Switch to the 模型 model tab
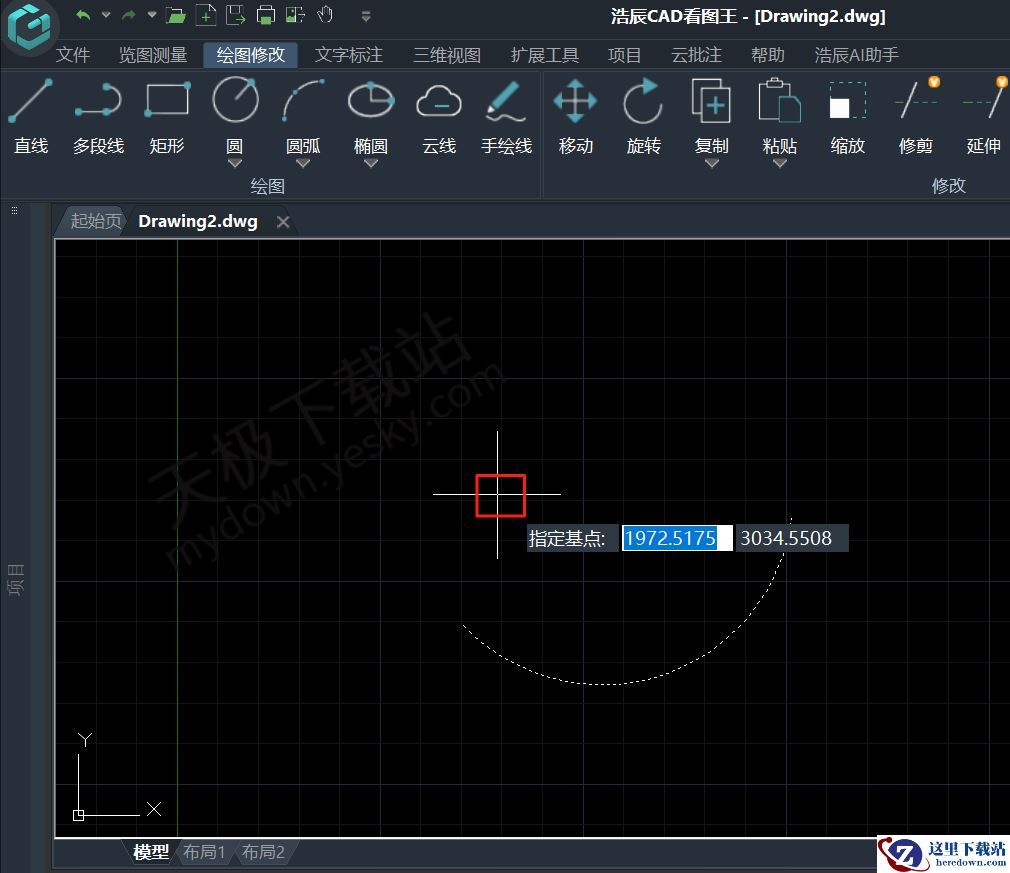Image resolution: width=1010 pixels, height=873 pixels. (151, 852)
